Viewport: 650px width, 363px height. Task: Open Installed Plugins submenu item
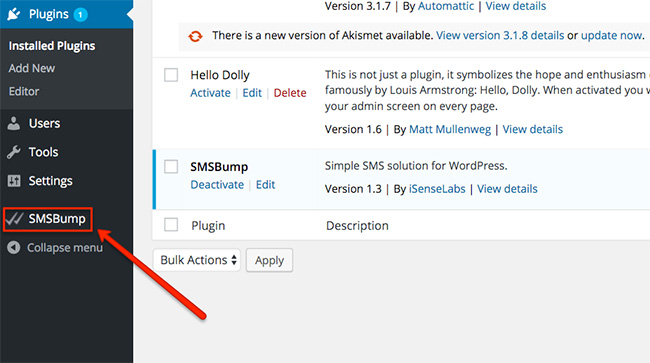52,46
